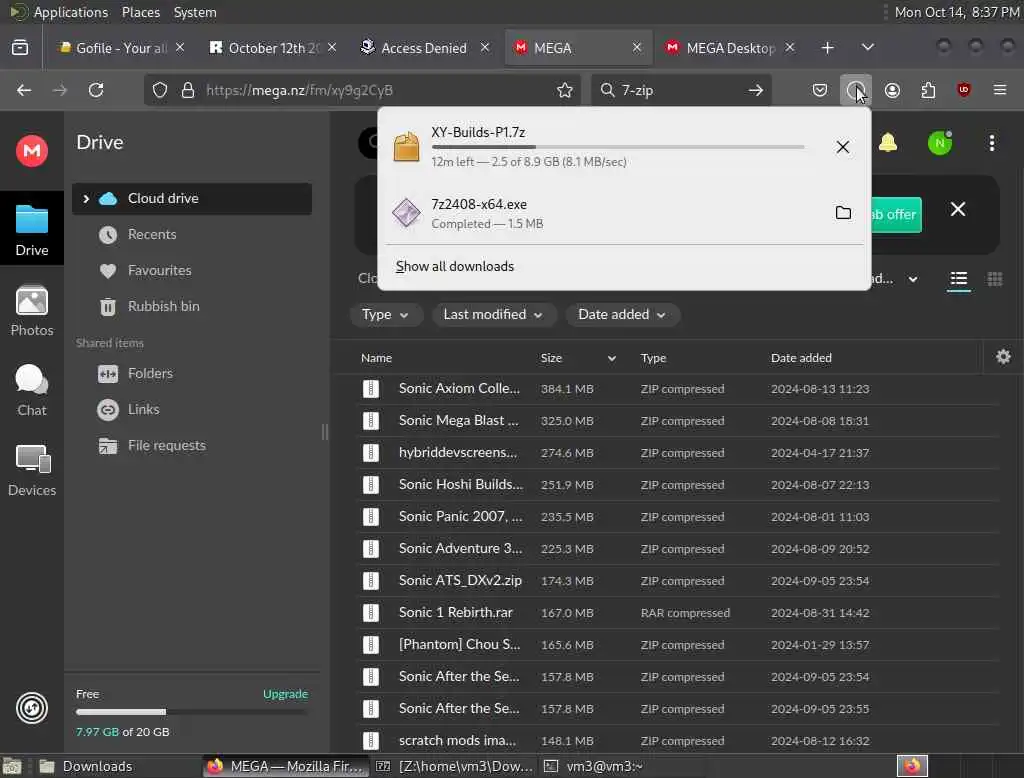This screenshot has width=1024, height=778.
Task: Open the Rubbish bin
Action: coord(163,306)
